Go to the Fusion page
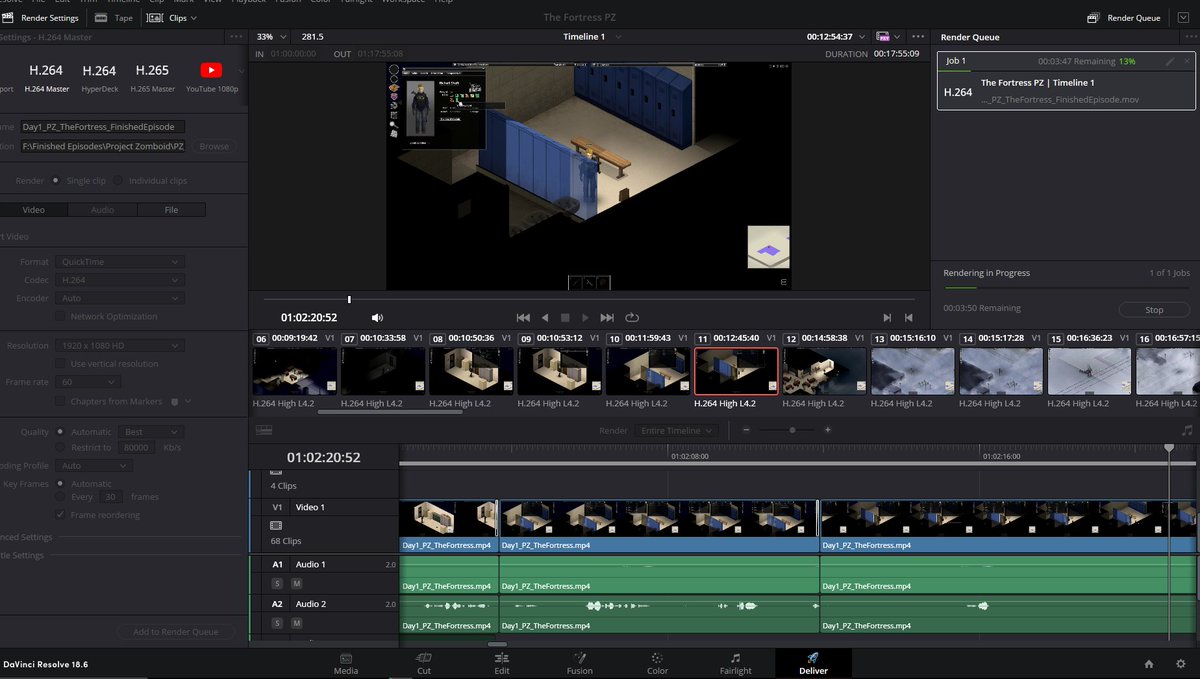Screen dimensions: 1200x679 click(580, 663)
